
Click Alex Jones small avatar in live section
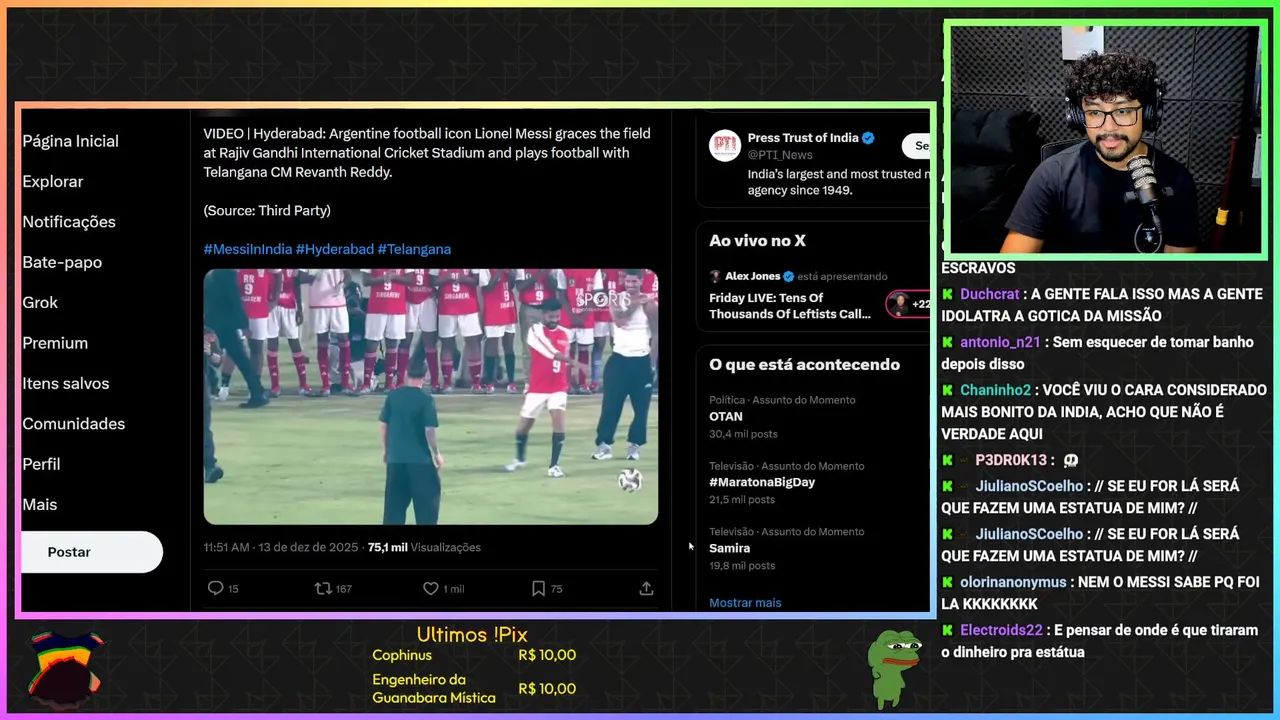[x=715, y=276]
